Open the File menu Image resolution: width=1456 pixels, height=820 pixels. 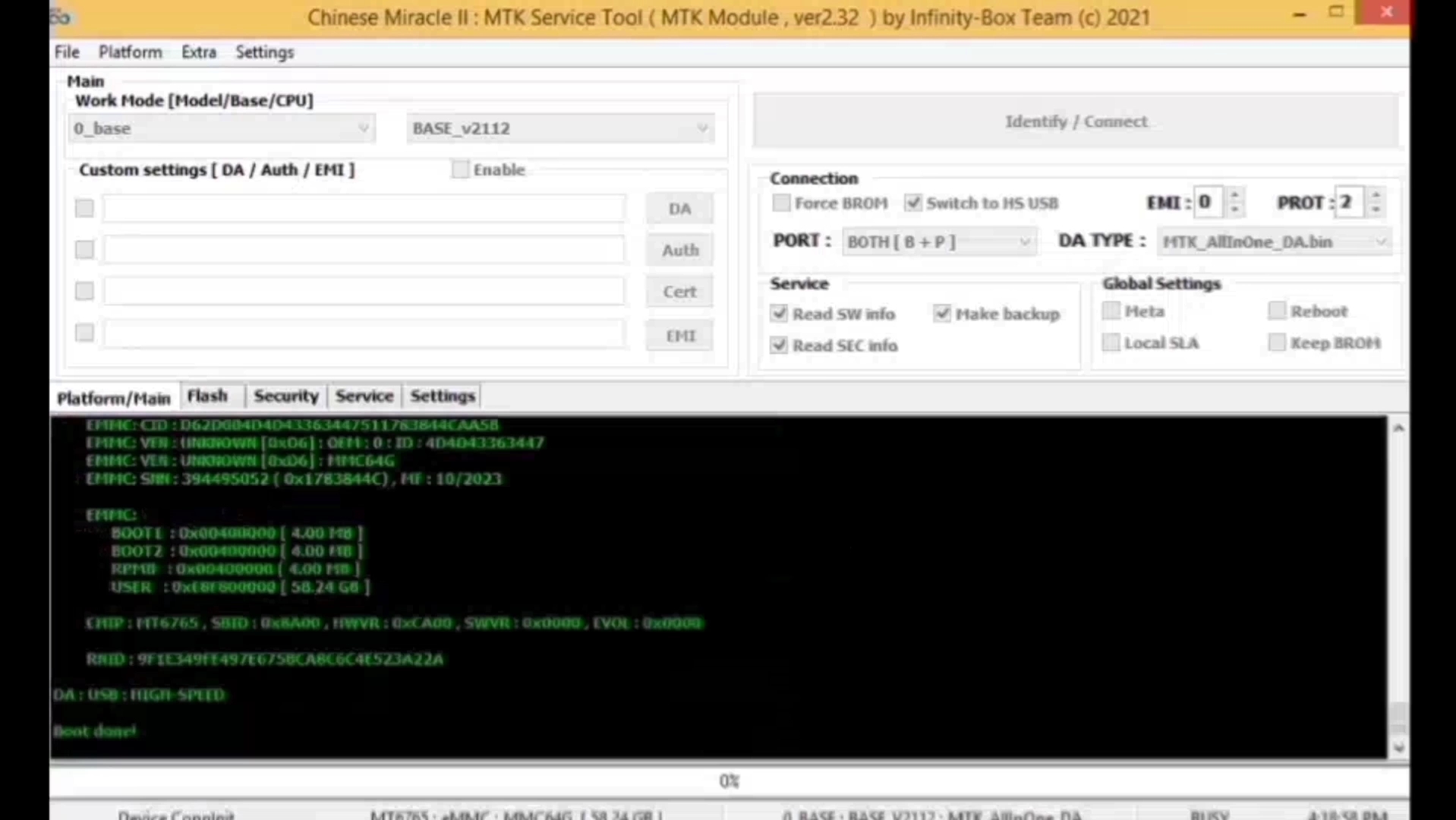[x=67, y=52]
